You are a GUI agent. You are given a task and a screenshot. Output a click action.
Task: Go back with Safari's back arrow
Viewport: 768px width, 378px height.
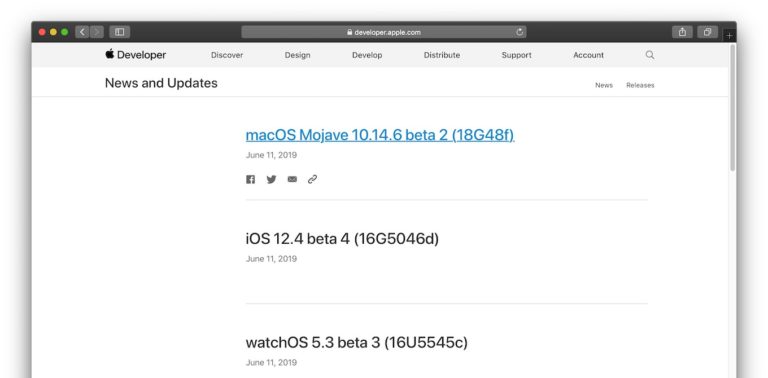(82, 32)
